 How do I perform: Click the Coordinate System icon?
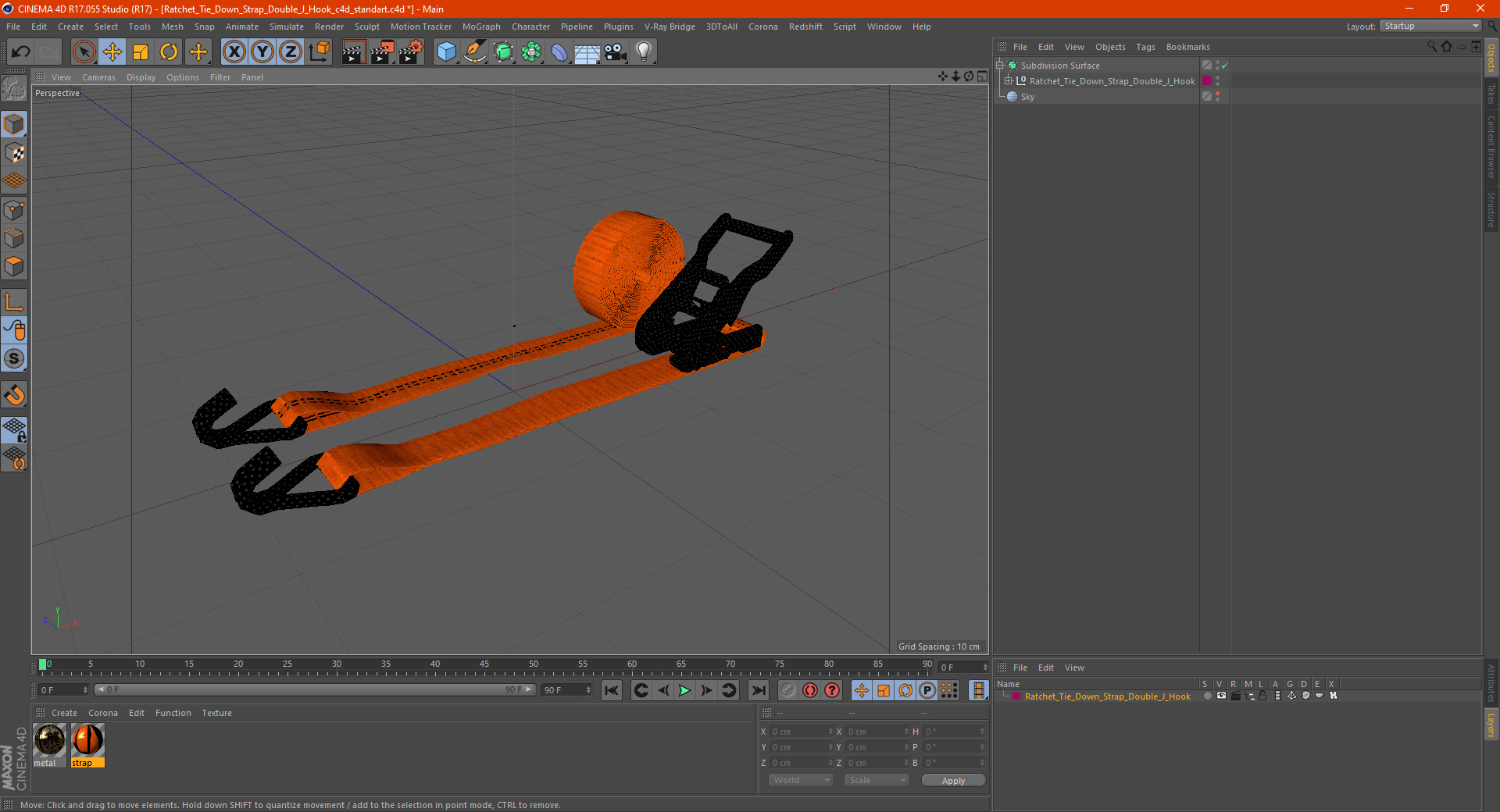coord(320,52)
